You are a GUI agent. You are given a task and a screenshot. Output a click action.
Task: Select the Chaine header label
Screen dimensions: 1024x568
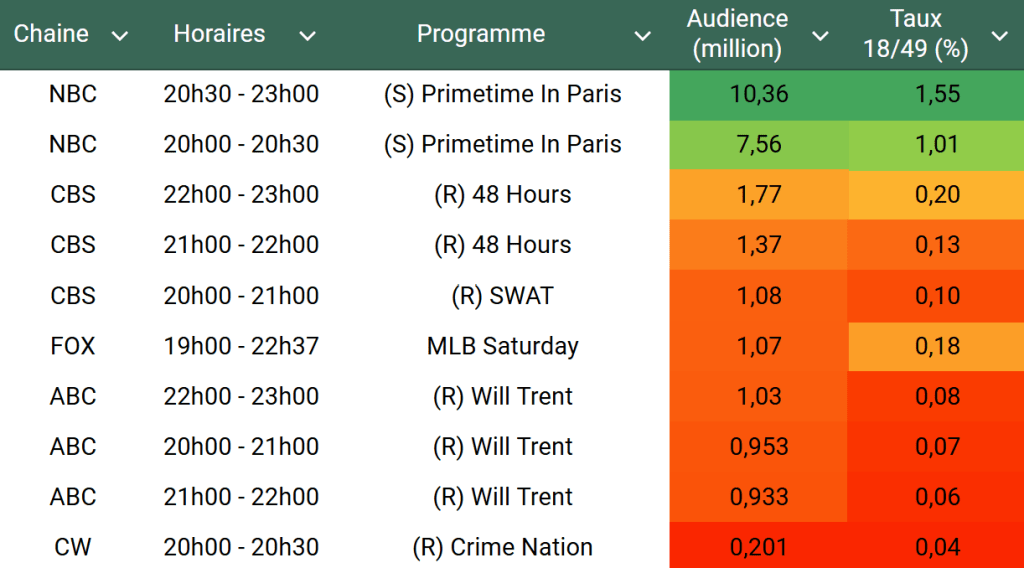tap(51, 34)
